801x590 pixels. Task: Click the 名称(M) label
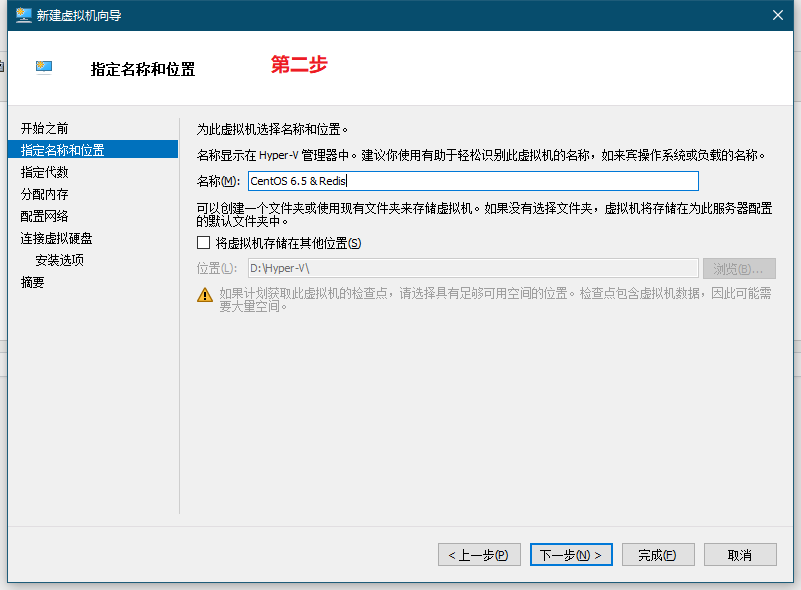(x=218, y=181)
